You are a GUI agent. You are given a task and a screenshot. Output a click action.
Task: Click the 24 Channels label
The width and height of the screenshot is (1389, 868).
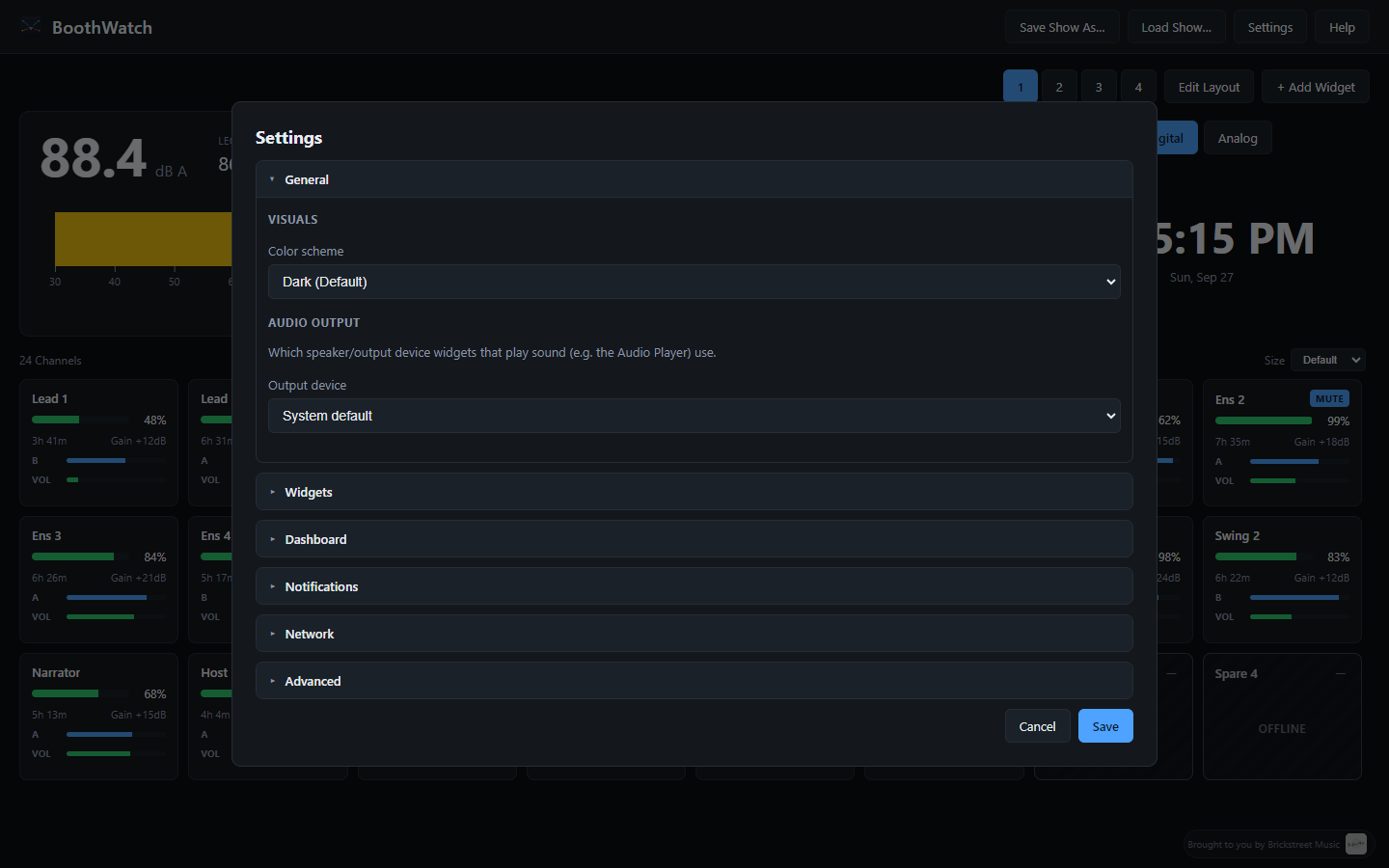tap(50, 361)
